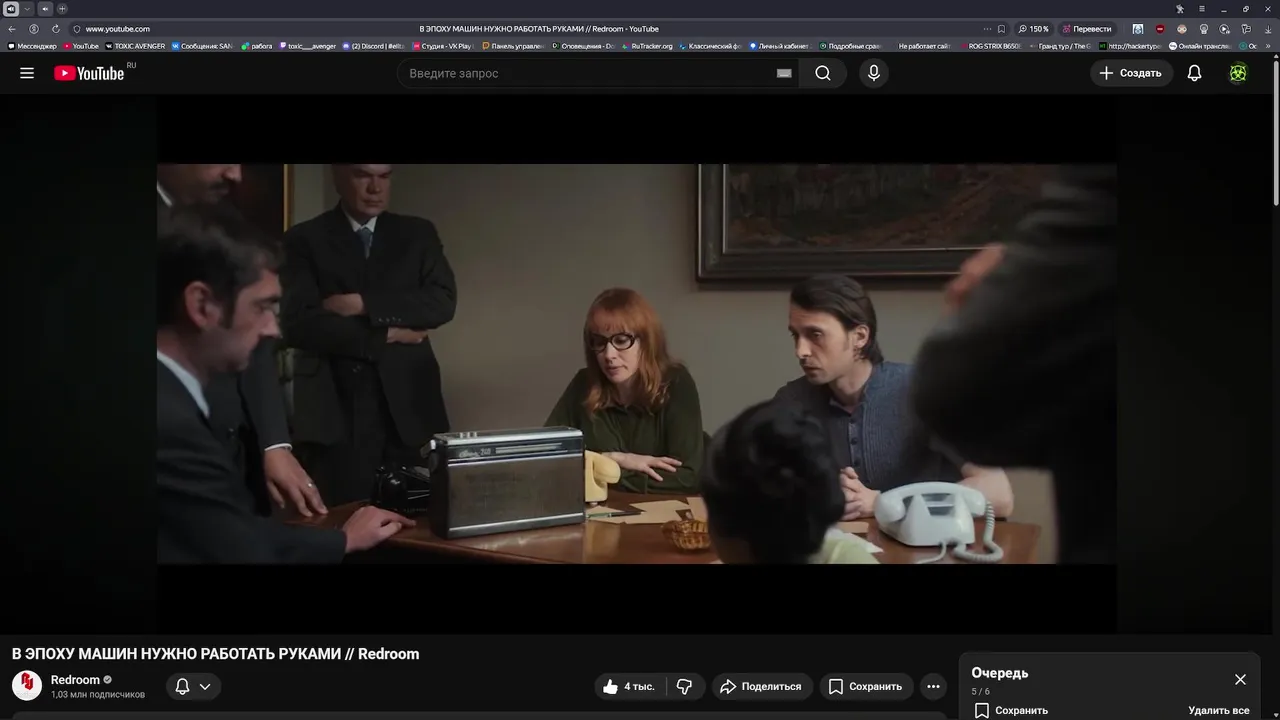This screenshot has height=720, width=1280.
Task: Click the YouTube logo to go home
Action: tap(89, 73)
